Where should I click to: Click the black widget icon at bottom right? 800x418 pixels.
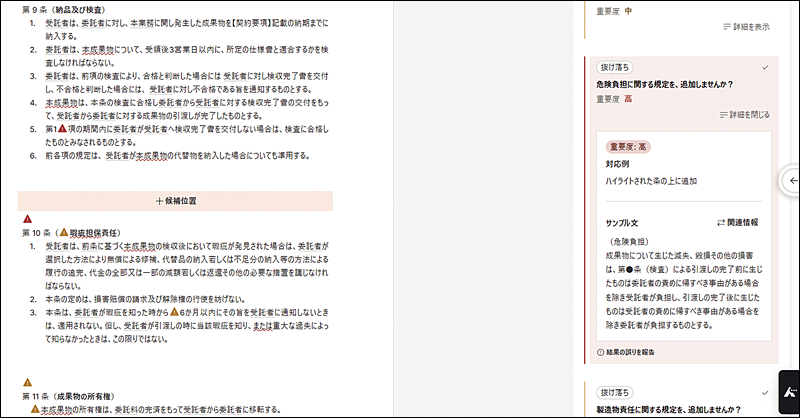(x=789, y=391)
